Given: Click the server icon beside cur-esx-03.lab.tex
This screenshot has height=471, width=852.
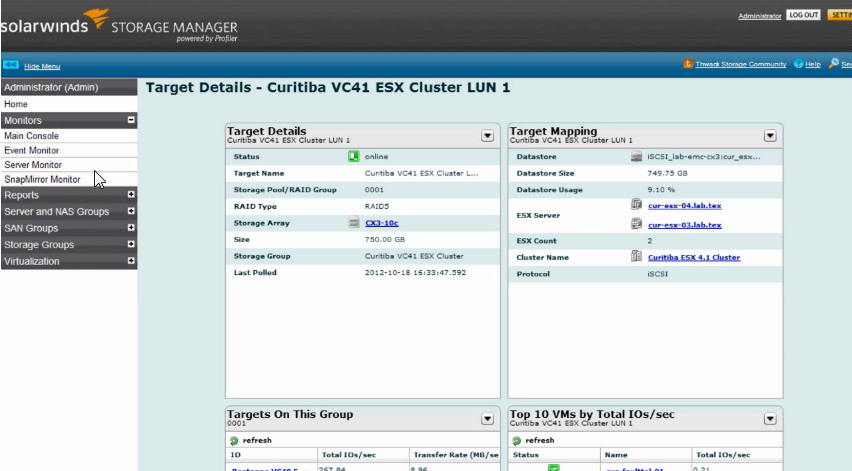Looking at the screenshot, I should pyautogui.click(x=636, y=224).
